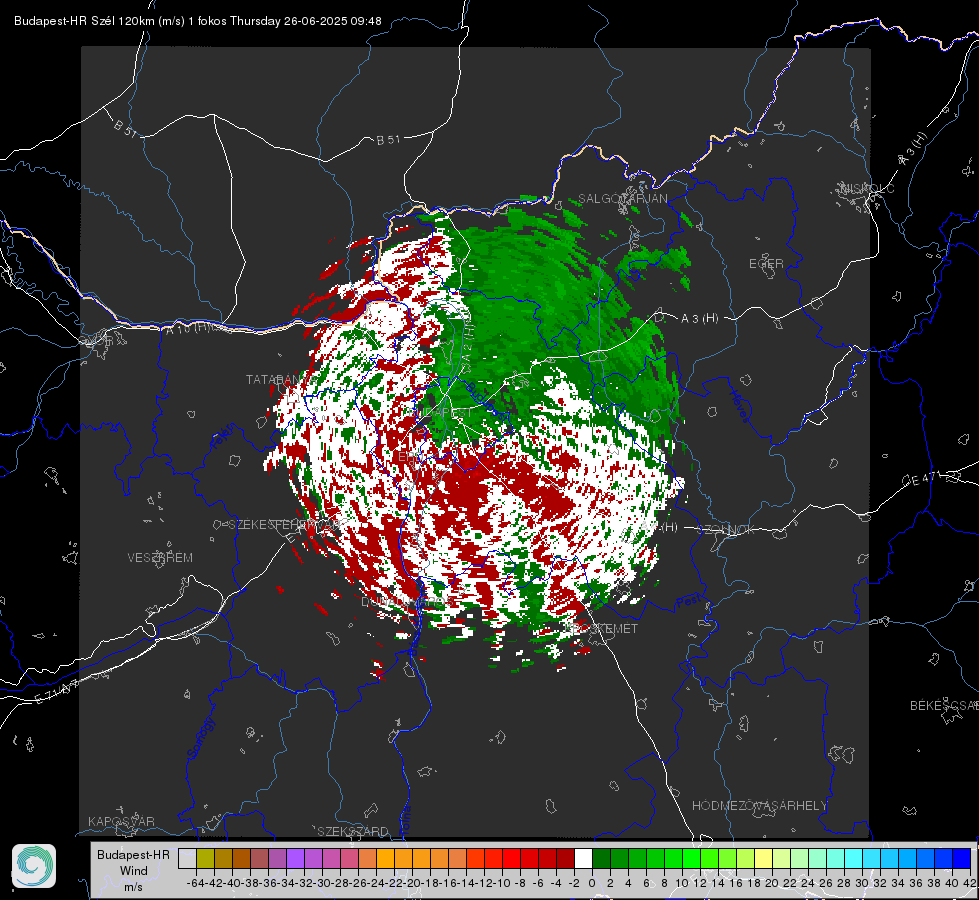This screenshot has height=900, width=979.
Task: Click the 30 value on the legend scale
Action: coord(862,883)
